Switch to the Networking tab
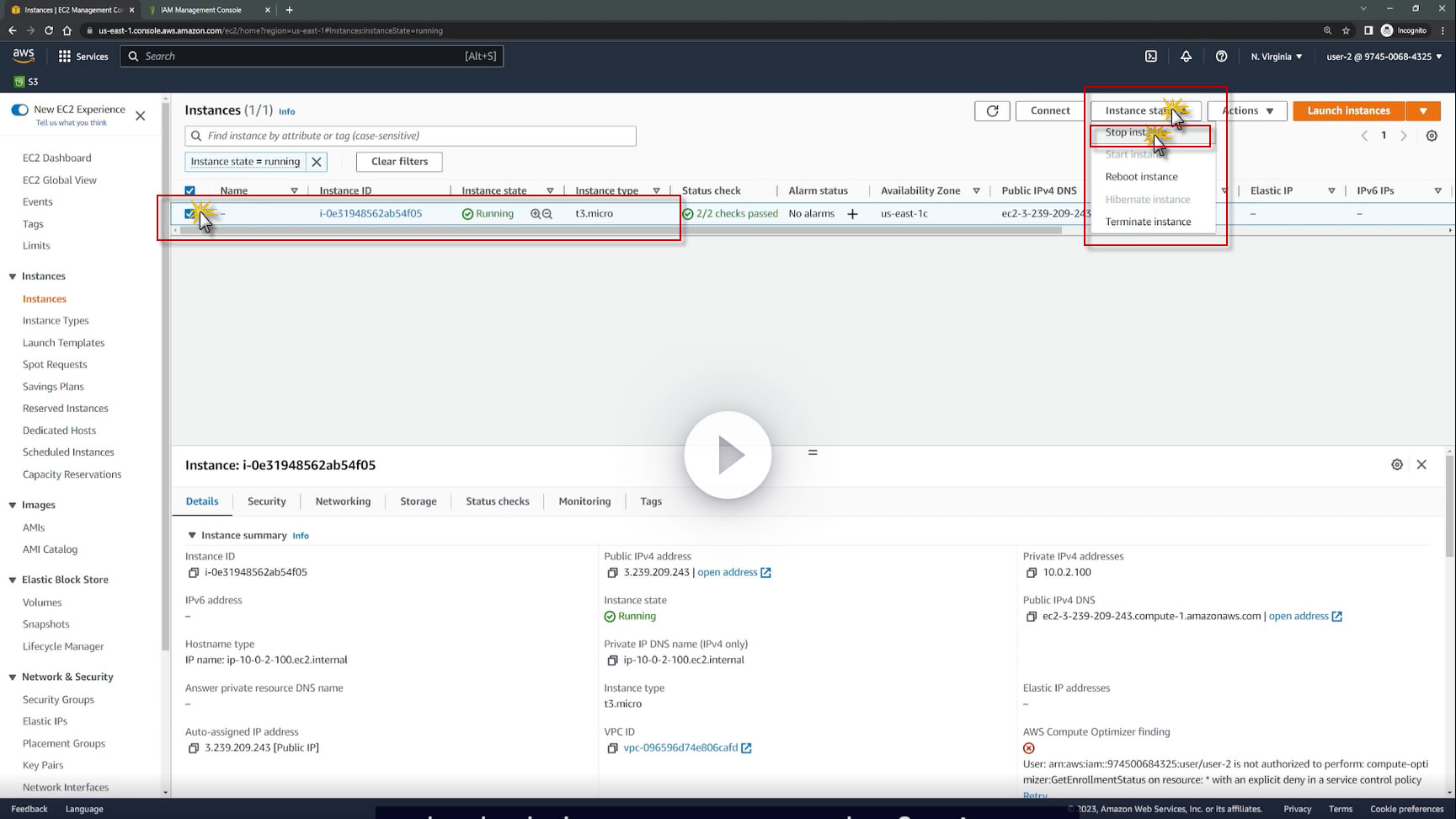Screen dimensions: 1456x819 point(343,501)
